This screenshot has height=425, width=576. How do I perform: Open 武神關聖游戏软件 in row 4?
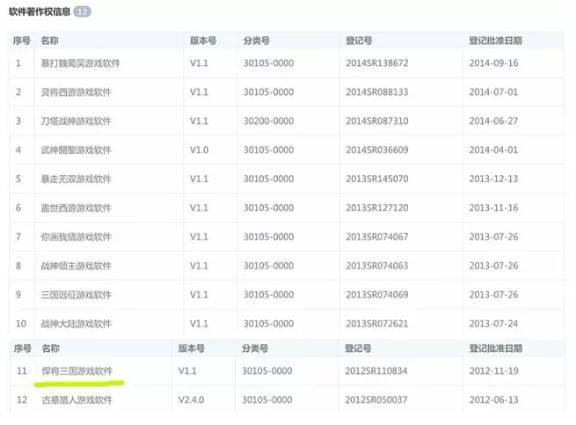76,150
